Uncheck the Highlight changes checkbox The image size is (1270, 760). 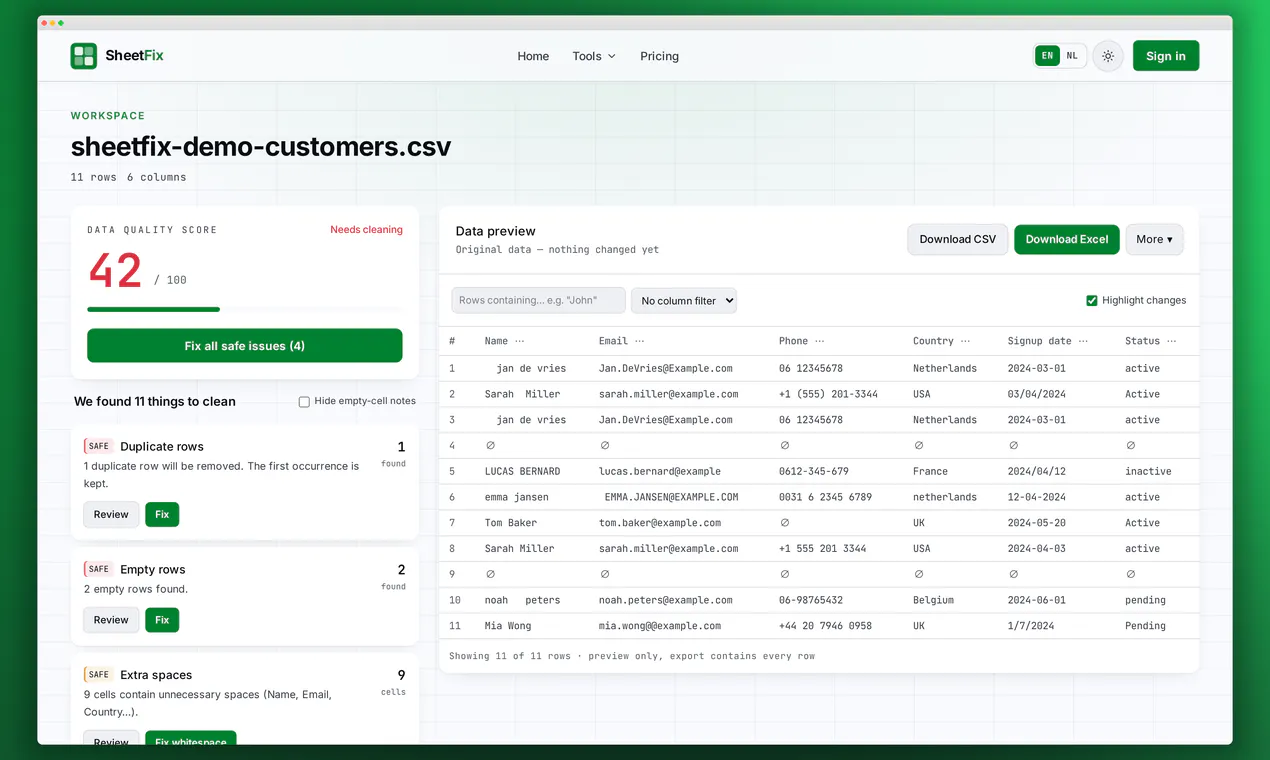1092,300
